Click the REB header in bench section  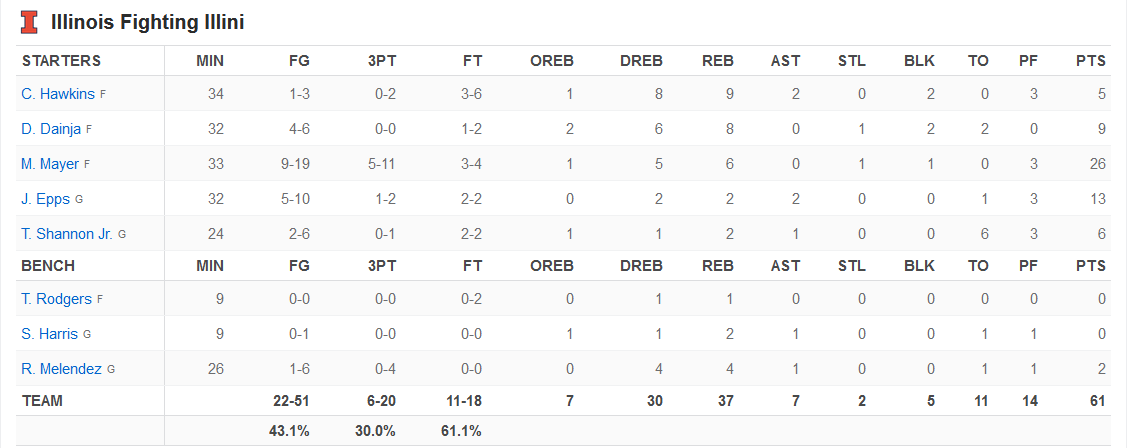pos(718,266)
